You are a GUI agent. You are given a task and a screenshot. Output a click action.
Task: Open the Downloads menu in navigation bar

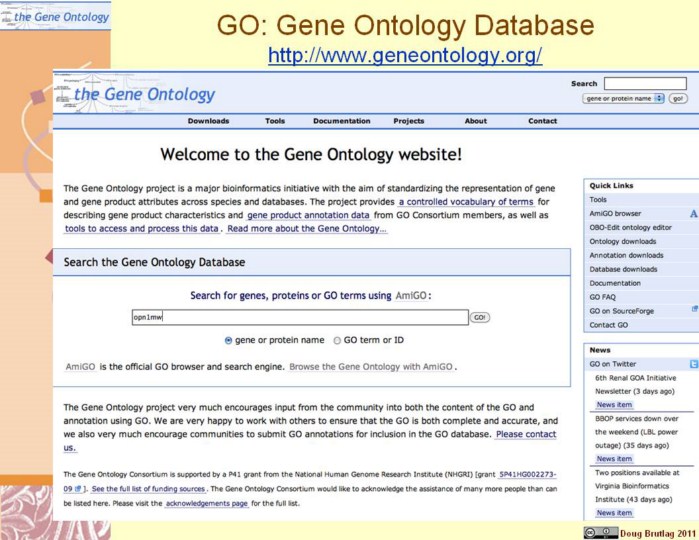click(x=208, y=121)
